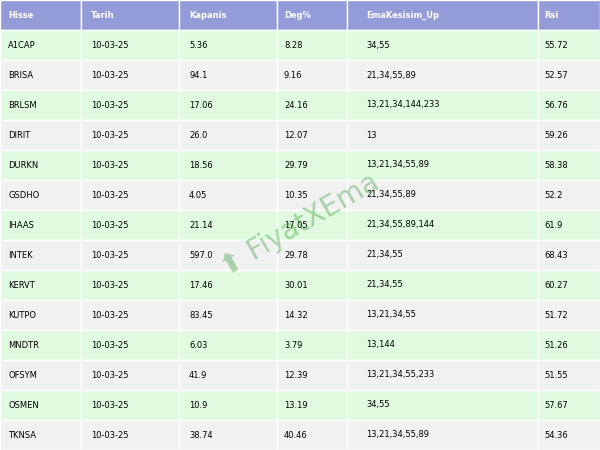Click change value 12.07 in DIRIT row

coord(296,135)
